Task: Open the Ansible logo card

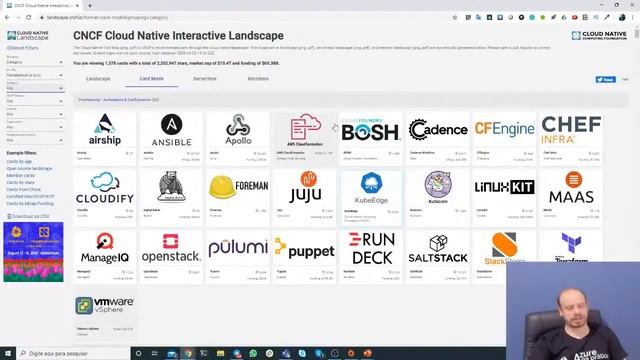Action: pos(171,138)
